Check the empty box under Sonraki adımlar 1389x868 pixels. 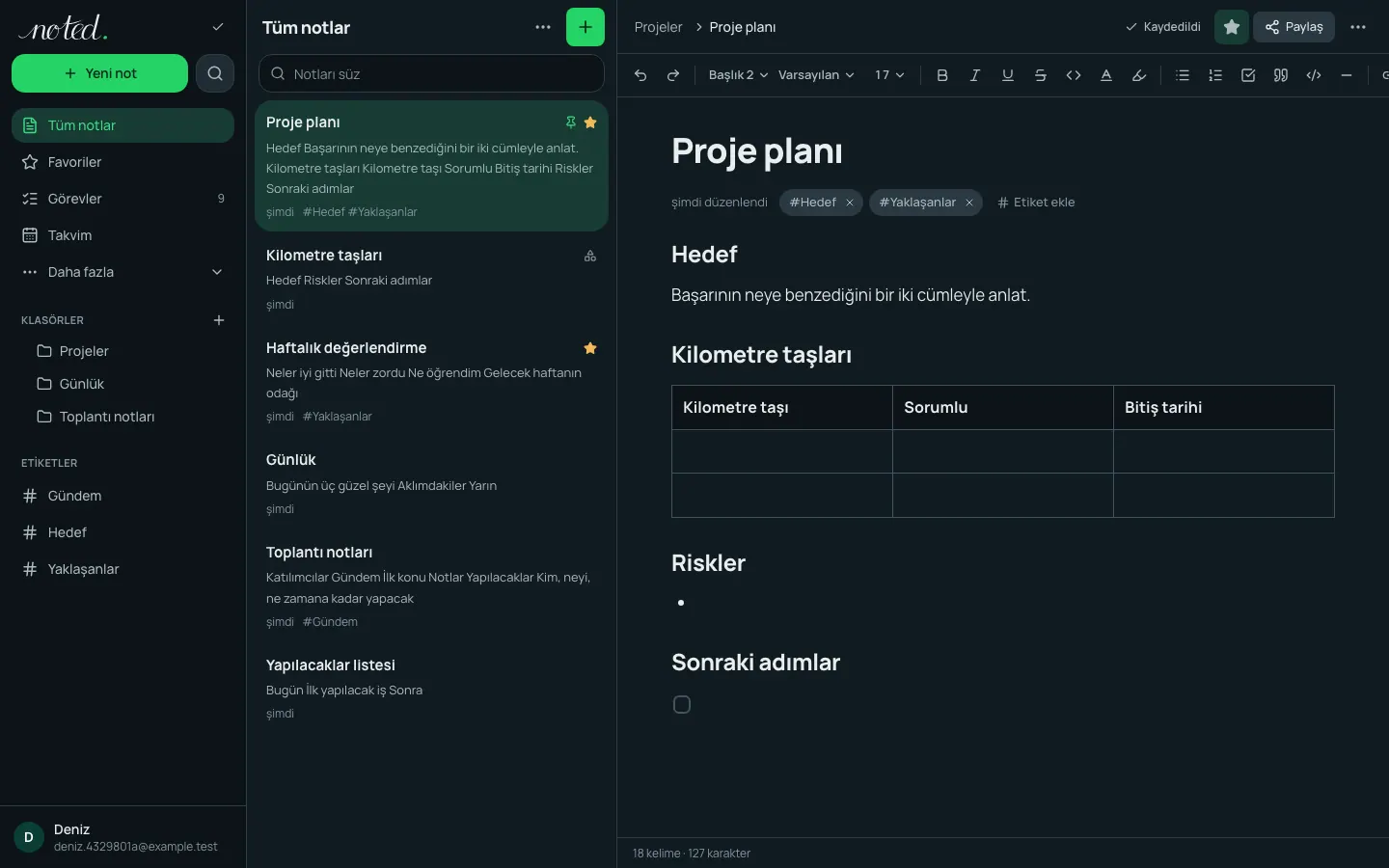point(682,705)
